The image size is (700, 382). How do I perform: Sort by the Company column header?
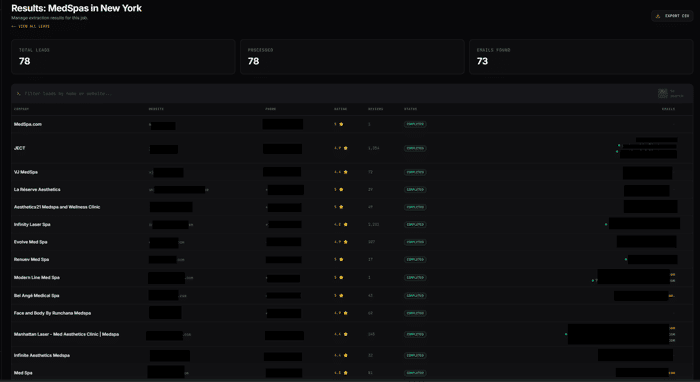(x=21, y=109)
